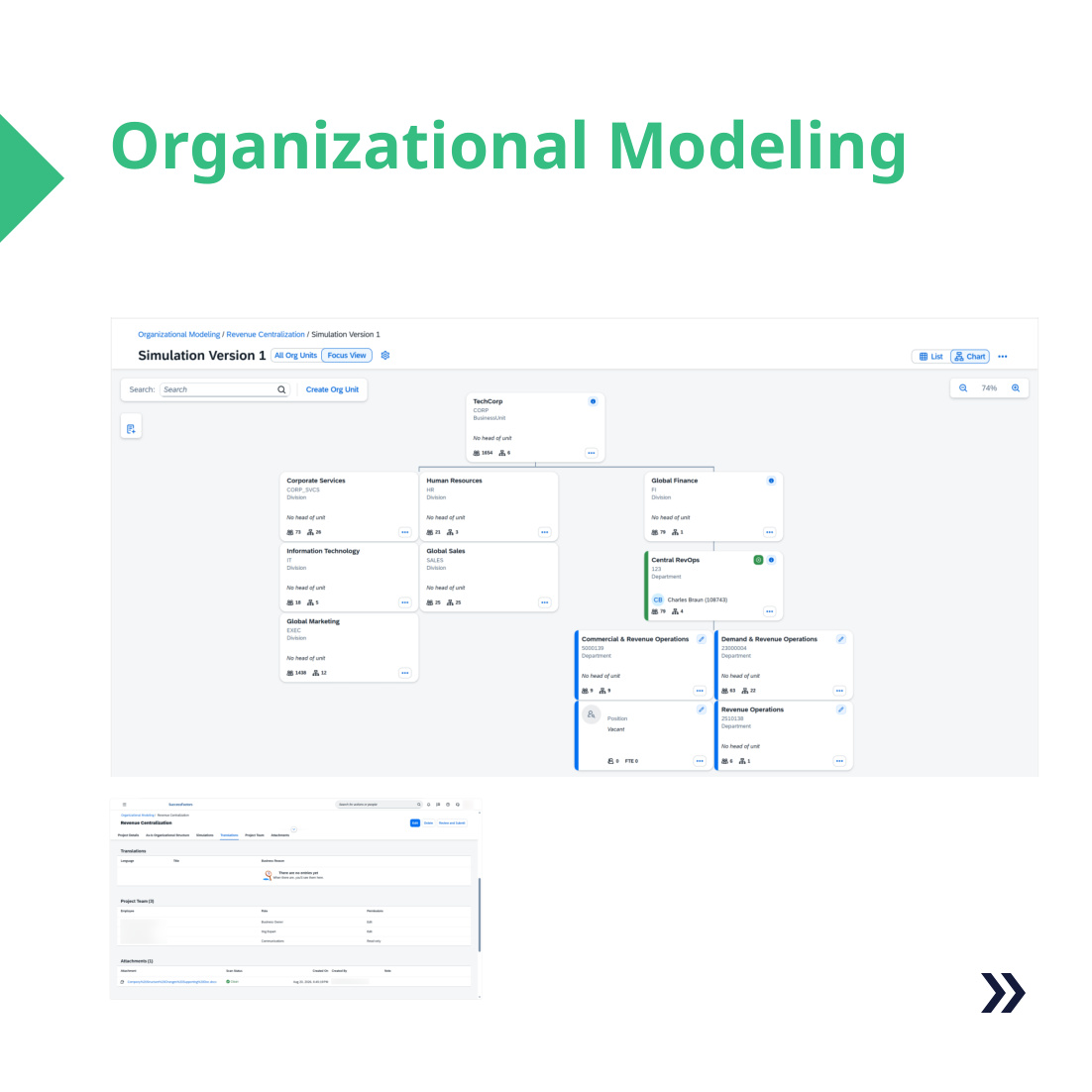This screenshot has height=1092, width=1092.
Task: Click the blue Edit button in Revenue Centralization
Action: point(415,823)
